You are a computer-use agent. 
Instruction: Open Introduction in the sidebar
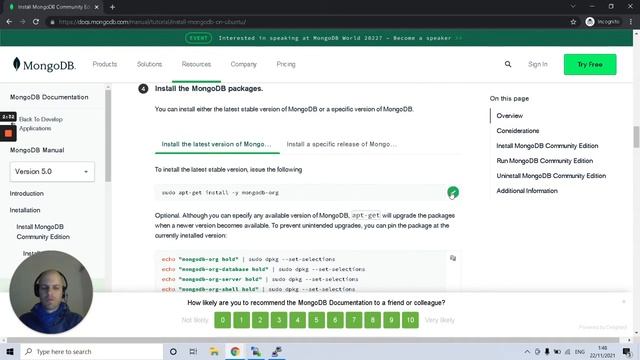[27, 193]
